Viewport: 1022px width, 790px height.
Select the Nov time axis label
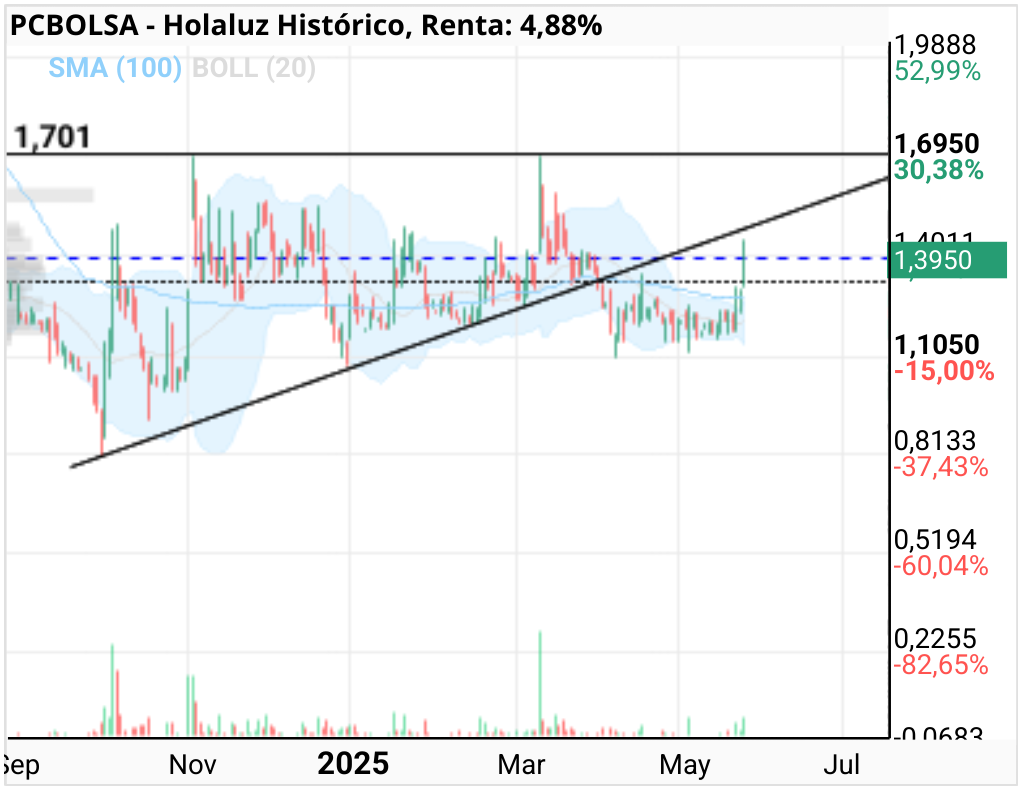[x=192, y=765]
